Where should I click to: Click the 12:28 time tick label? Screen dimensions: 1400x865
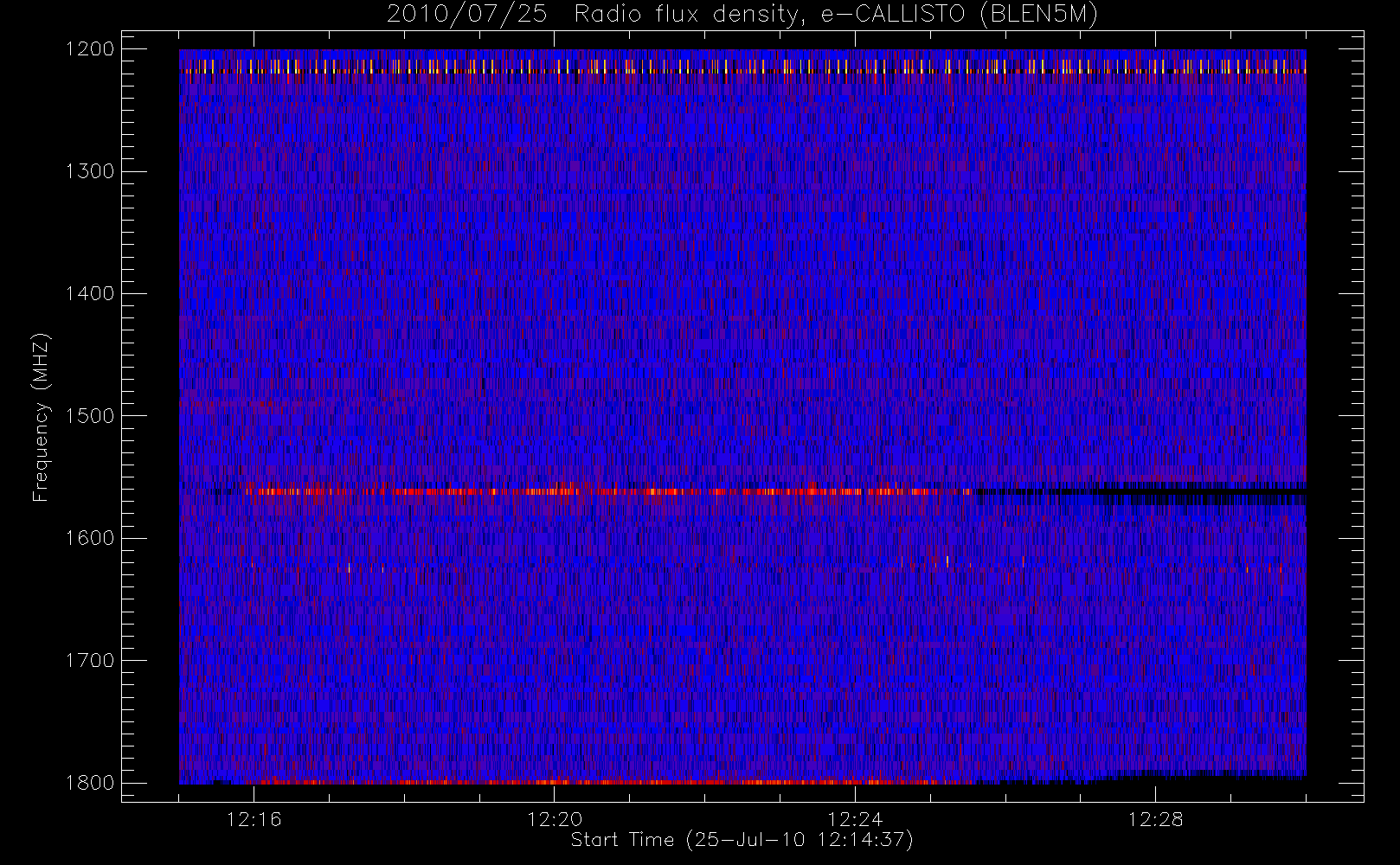click(1156, 819)
